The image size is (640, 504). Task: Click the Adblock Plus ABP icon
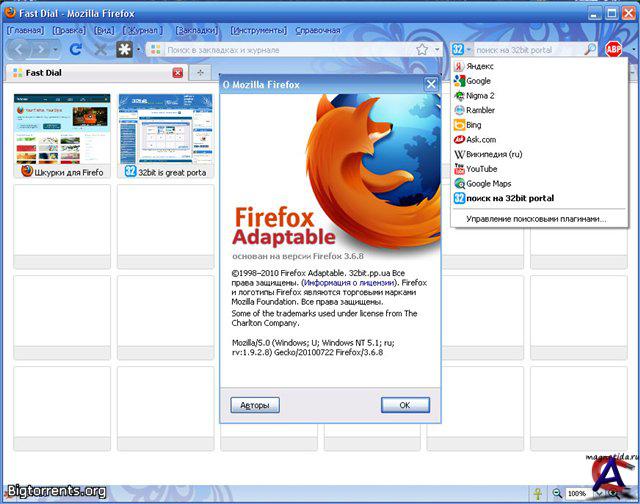613,49
